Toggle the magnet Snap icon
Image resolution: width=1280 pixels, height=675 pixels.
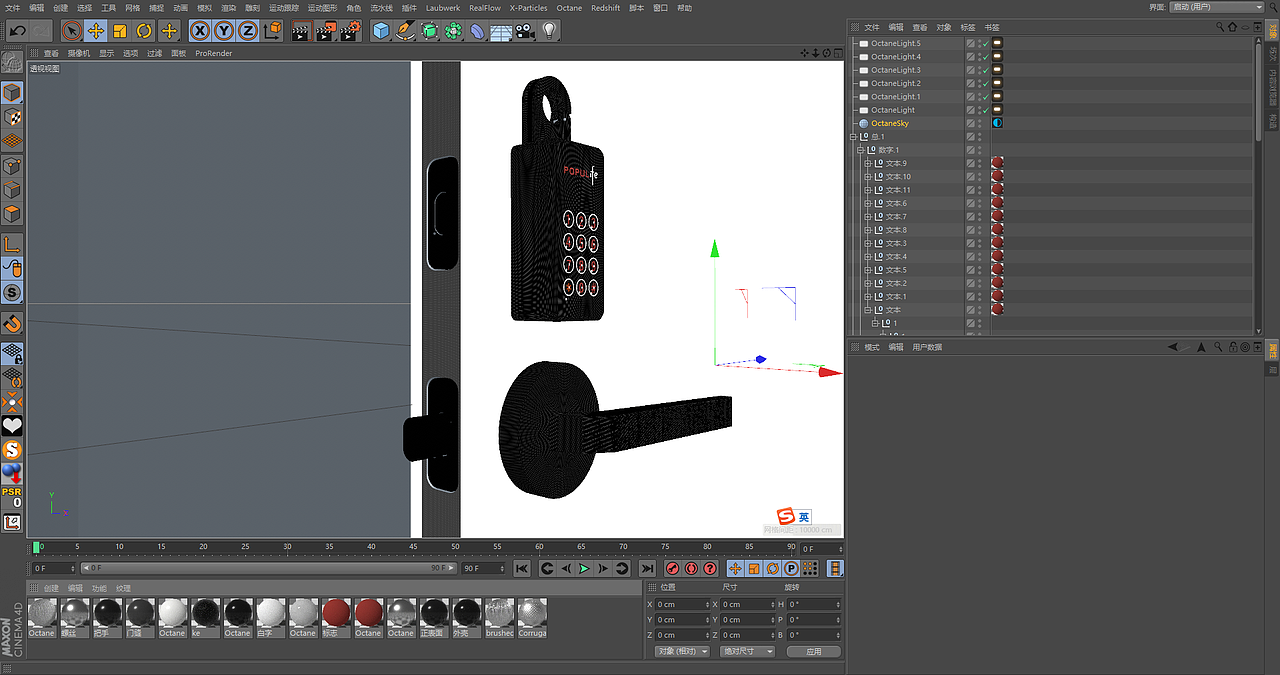click(x=12, y=324)
